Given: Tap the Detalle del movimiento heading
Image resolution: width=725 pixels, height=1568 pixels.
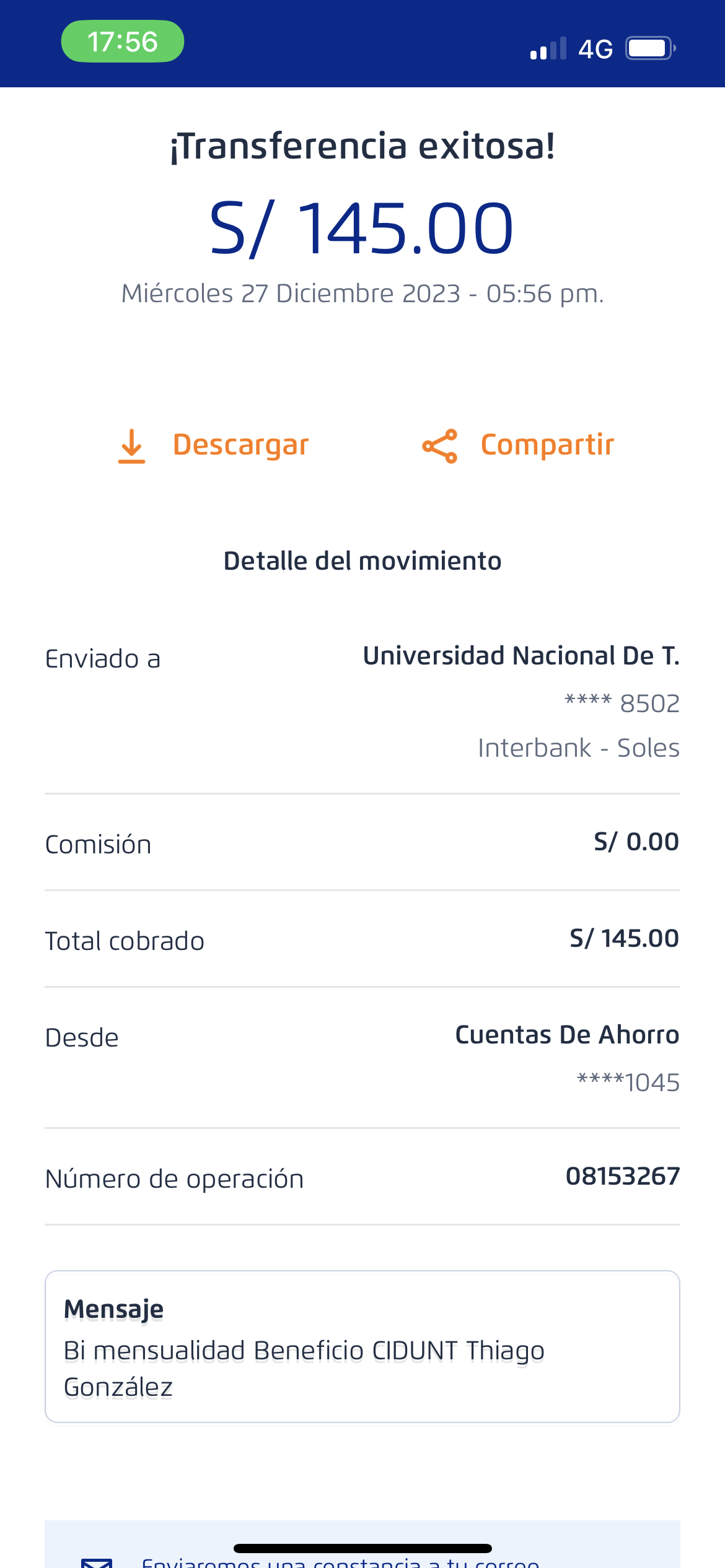Looking at the screenshot, I should (362, 561).
